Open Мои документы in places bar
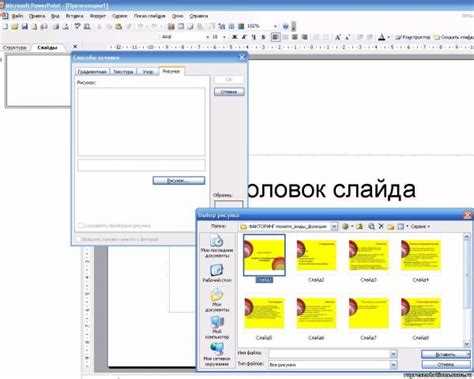 (217, 301)
